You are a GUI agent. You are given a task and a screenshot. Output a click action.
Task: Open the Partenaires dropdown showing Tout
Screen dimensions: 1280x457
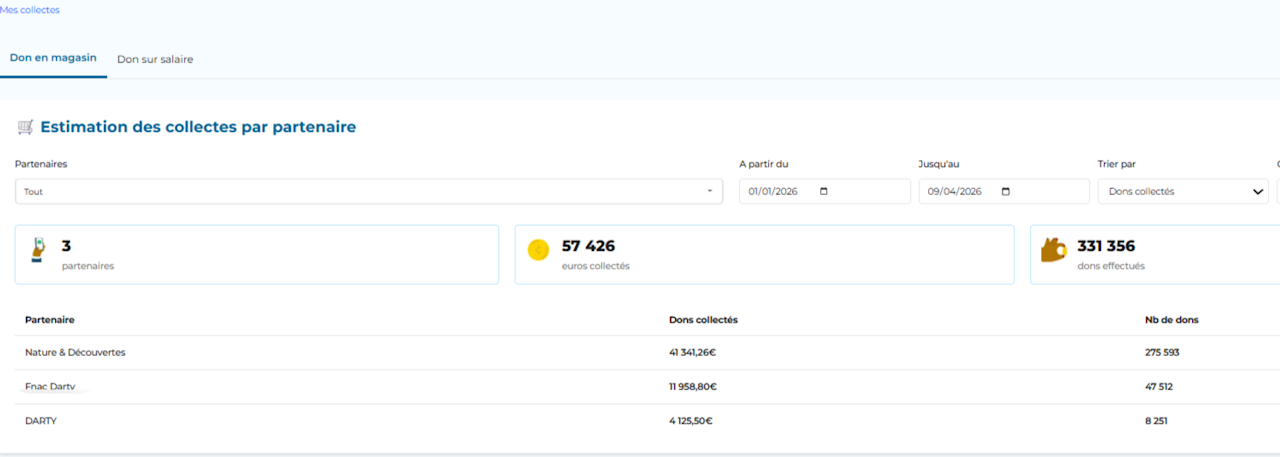[369, 191]
